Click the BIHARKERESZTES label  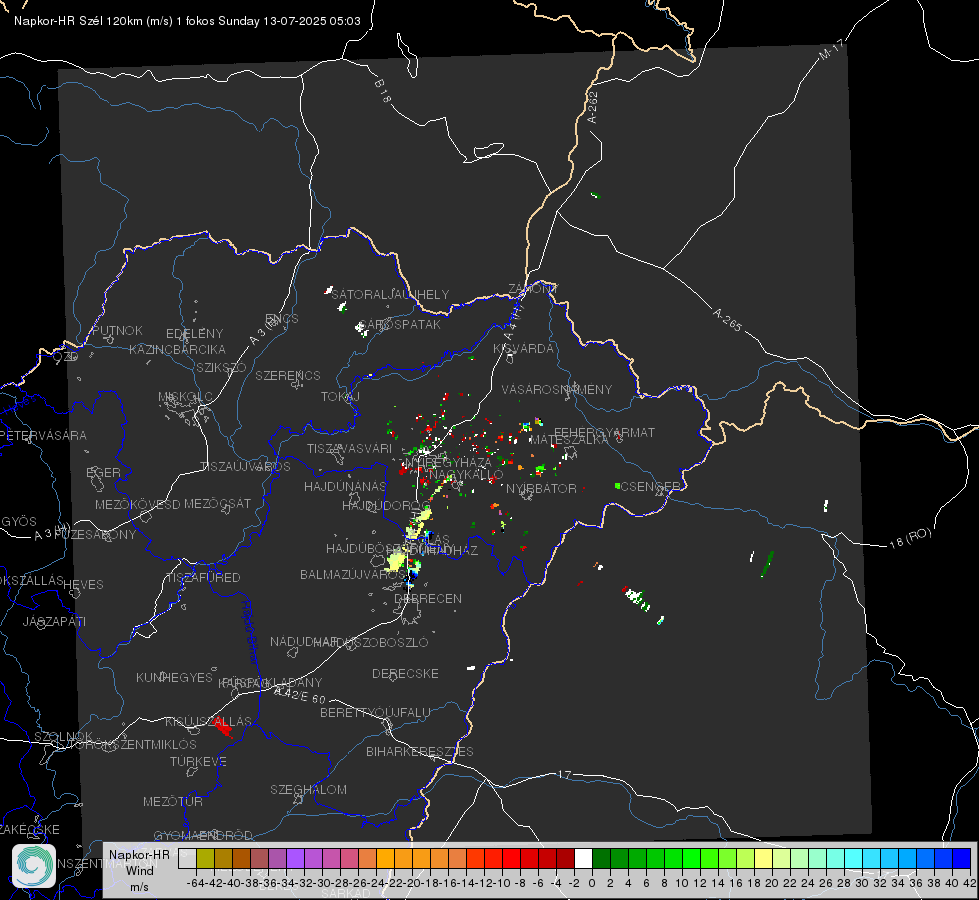click(420, 751)
